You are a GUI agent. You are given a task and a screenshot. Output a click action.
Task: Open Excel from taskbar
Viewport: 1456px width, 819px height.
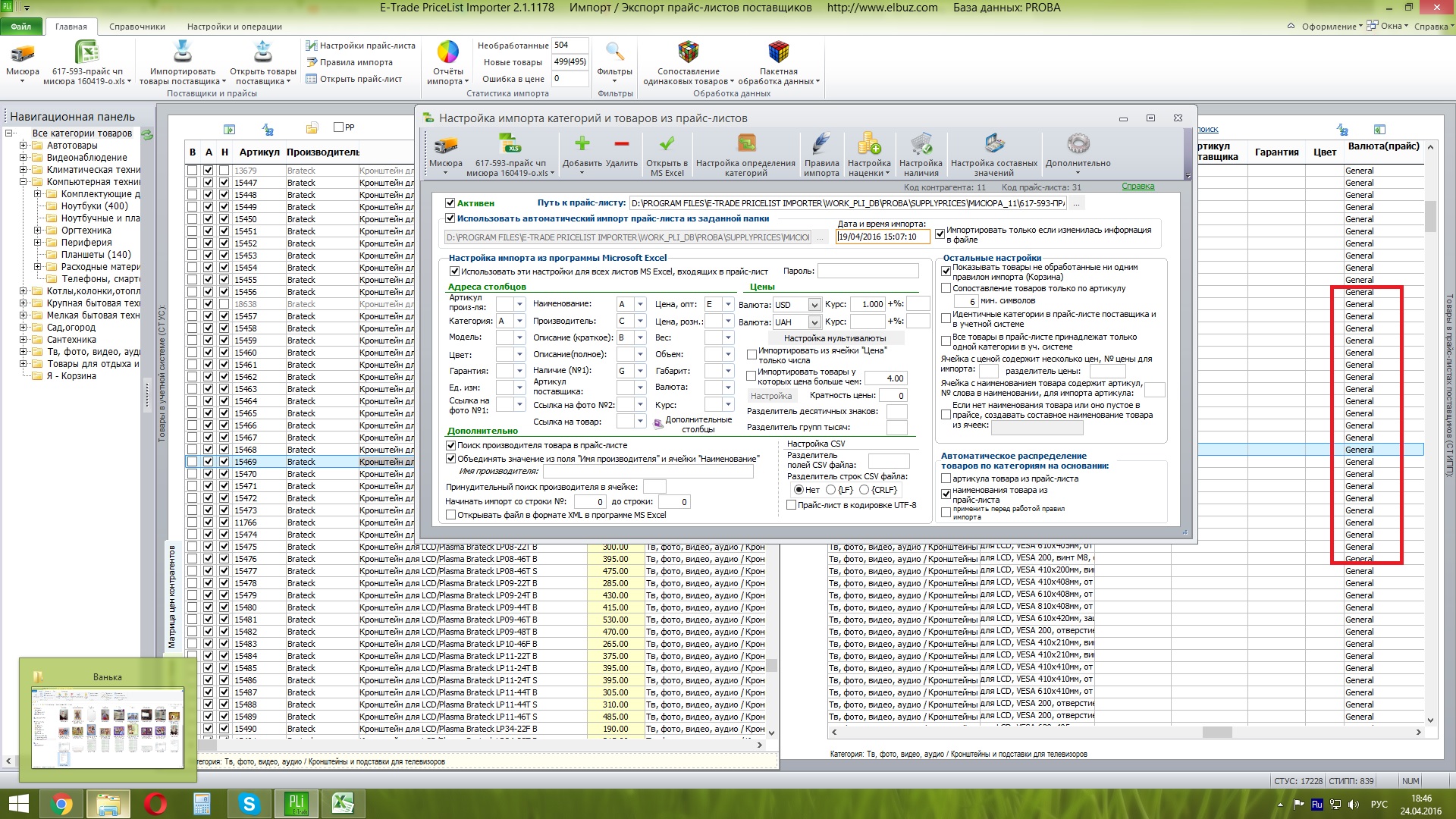click(x=344, y=804)
